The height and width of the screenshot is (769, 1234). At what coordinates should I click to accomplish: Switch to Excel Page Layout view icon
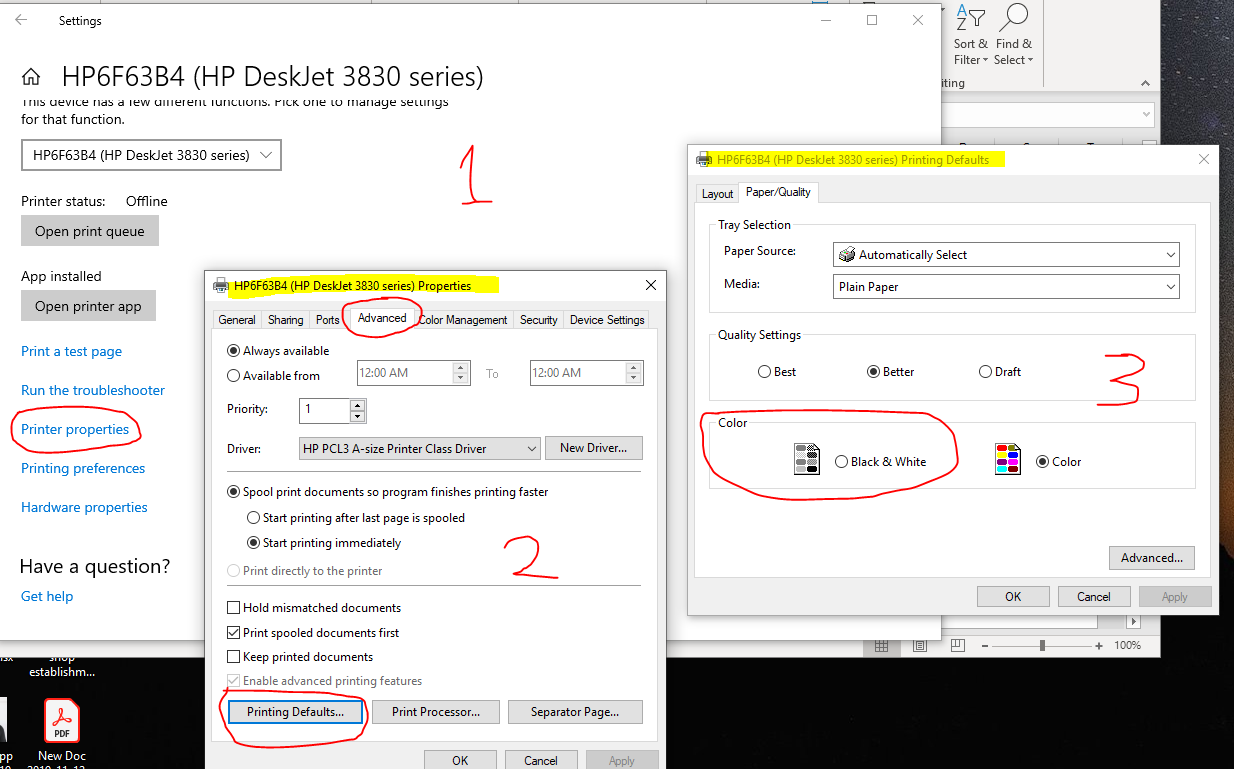(919, 646)
